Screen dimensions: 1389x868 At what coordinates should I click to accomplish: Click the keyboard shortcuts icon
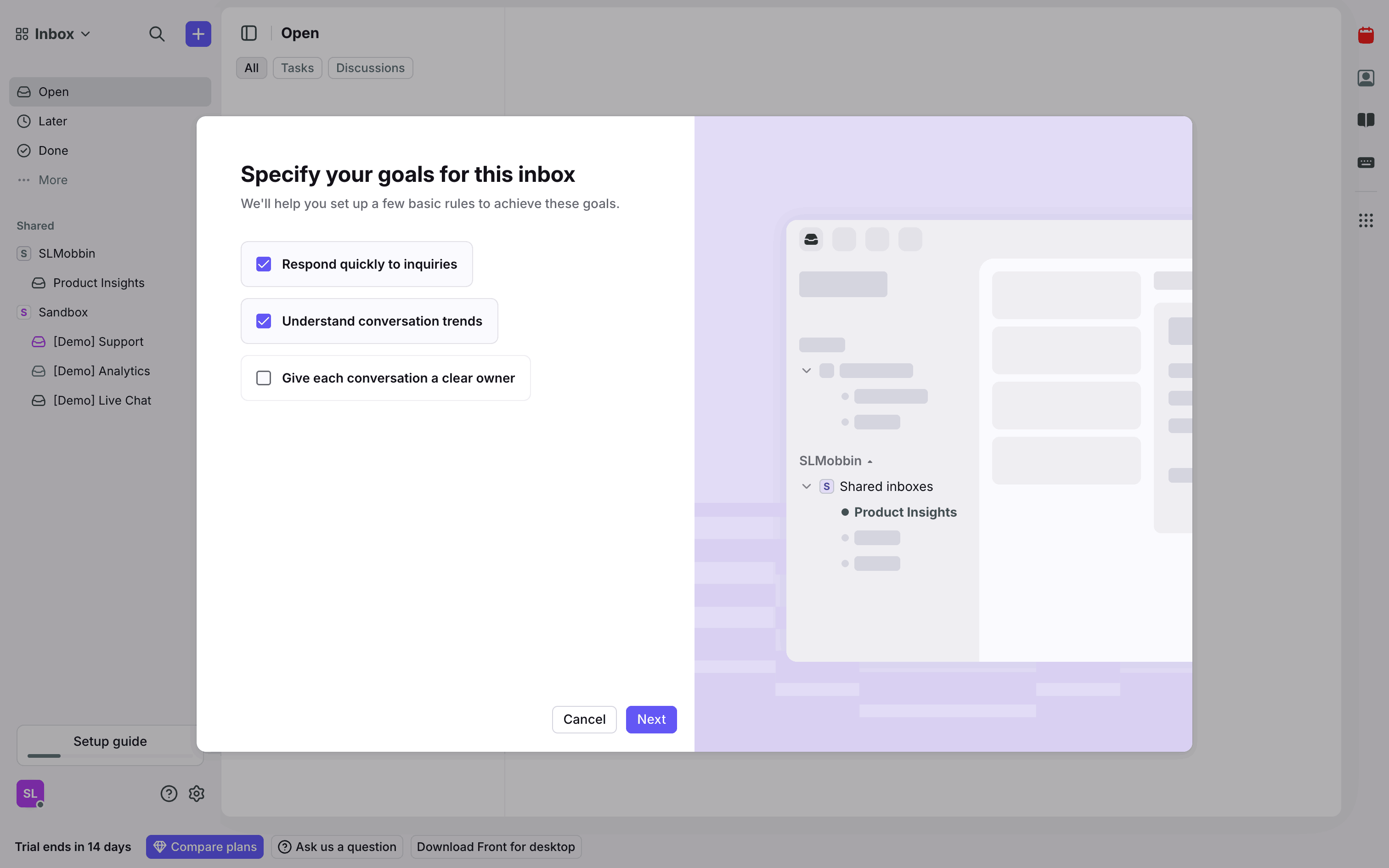click(x=1366, y=163)
